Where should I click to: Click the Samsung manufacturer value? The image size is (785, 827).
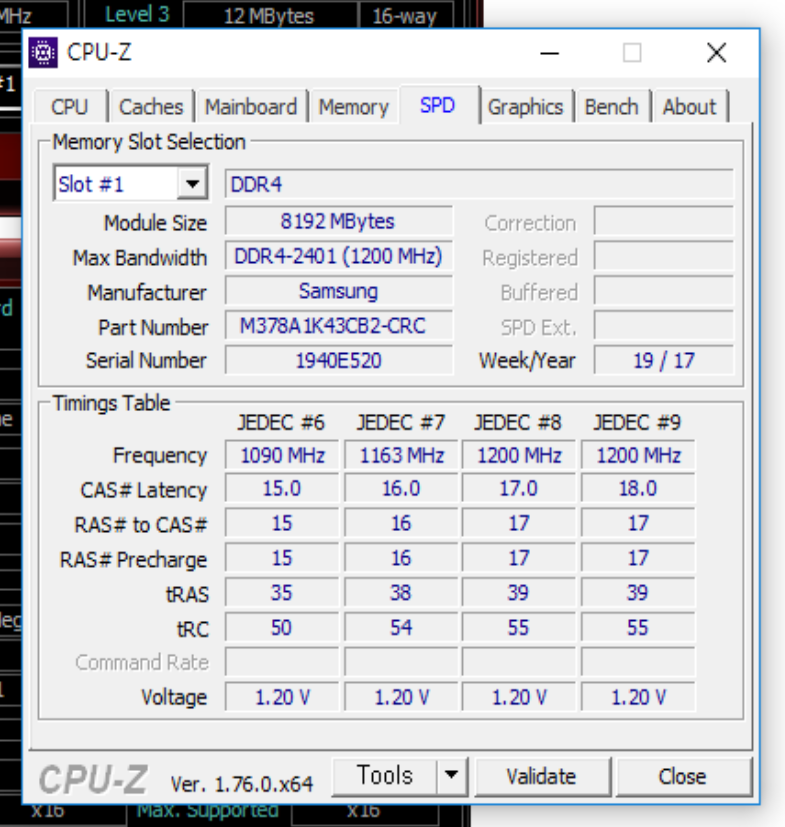(x=339, y=291)
